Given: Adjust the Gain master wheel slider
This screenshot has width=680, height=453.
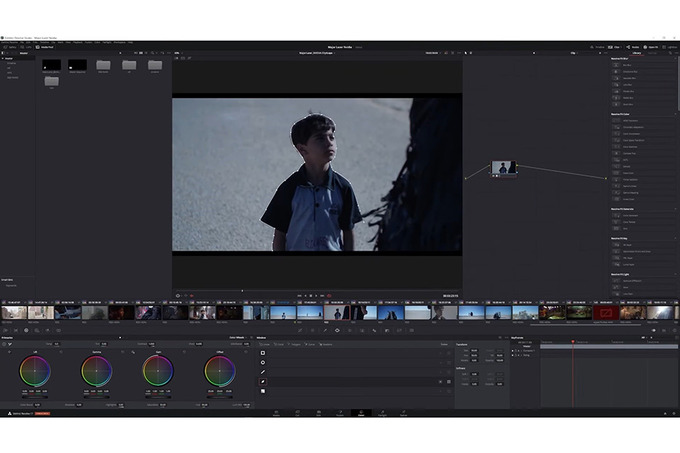Looking at the screenshot, I should click(x=158, y=397).
